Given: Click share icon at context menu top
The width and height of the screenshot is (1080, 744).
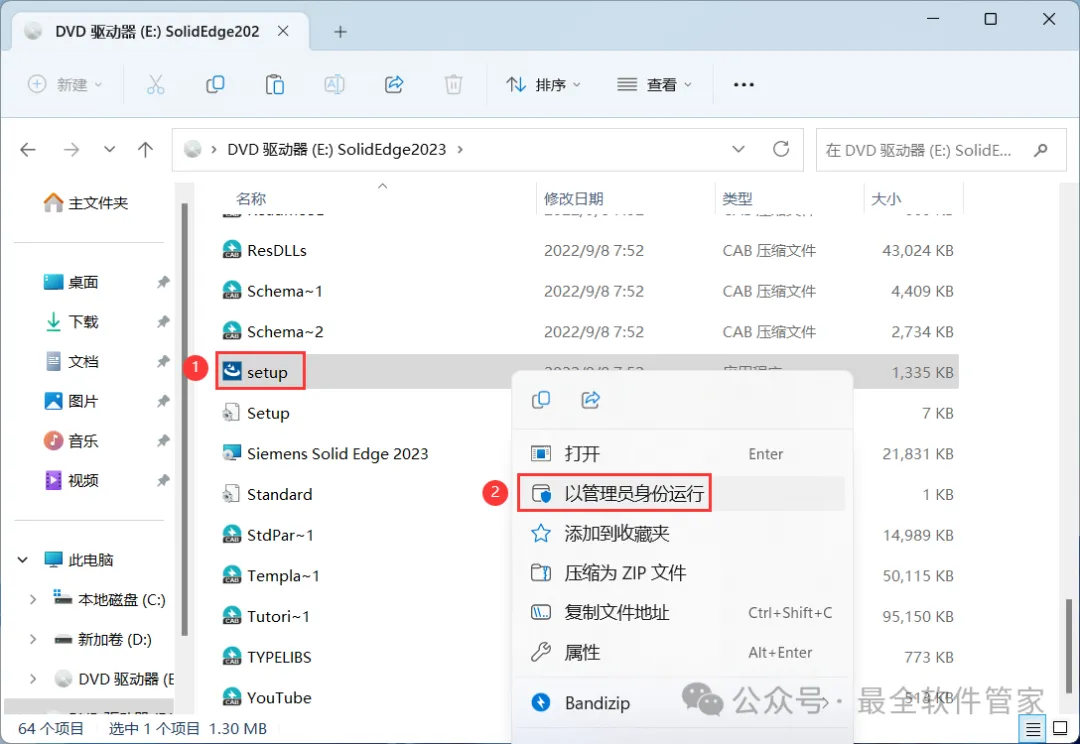Looking at the screenshot, I should pyautogui.click(x=591, y=400).
